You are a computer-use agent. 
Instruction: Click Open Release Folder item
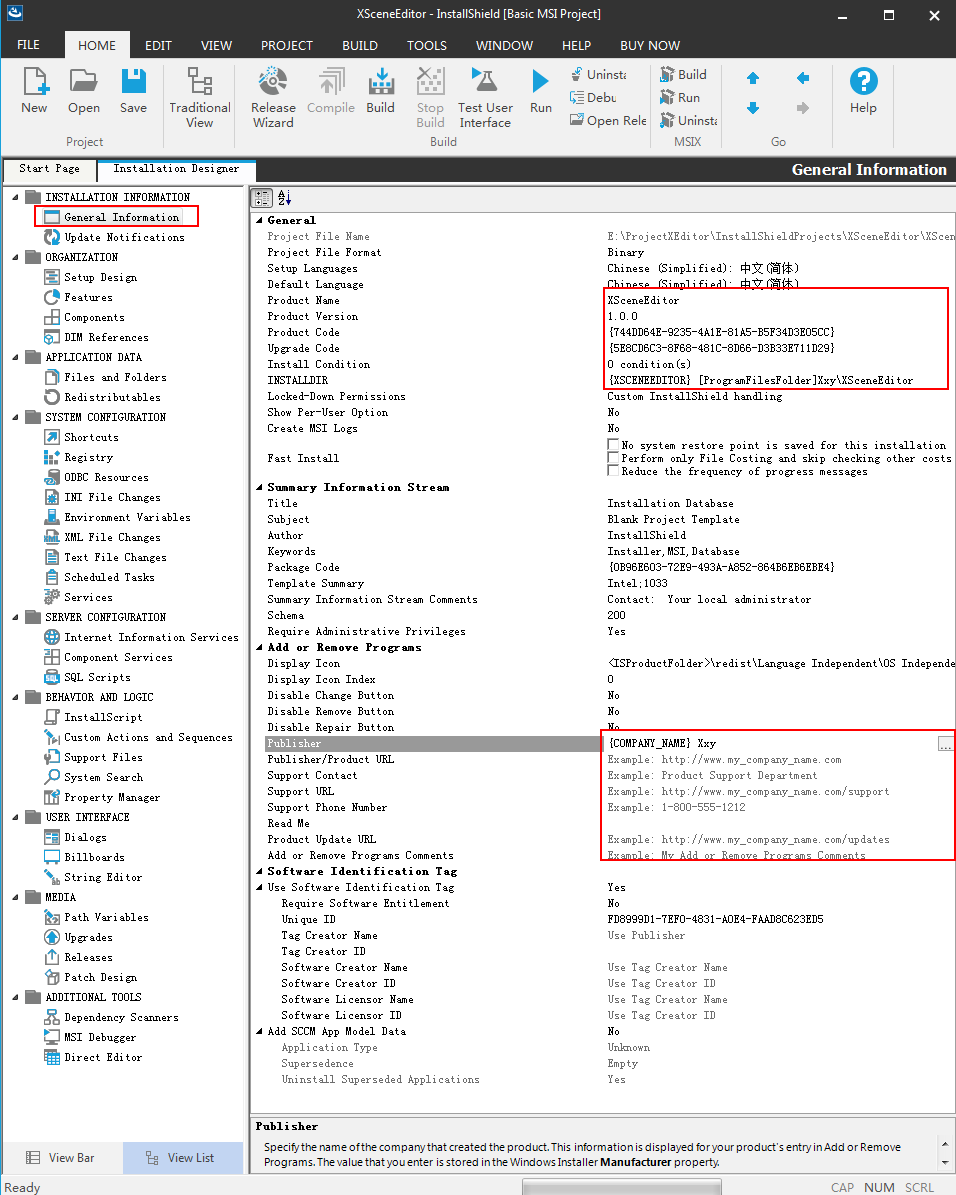(608, 120)
